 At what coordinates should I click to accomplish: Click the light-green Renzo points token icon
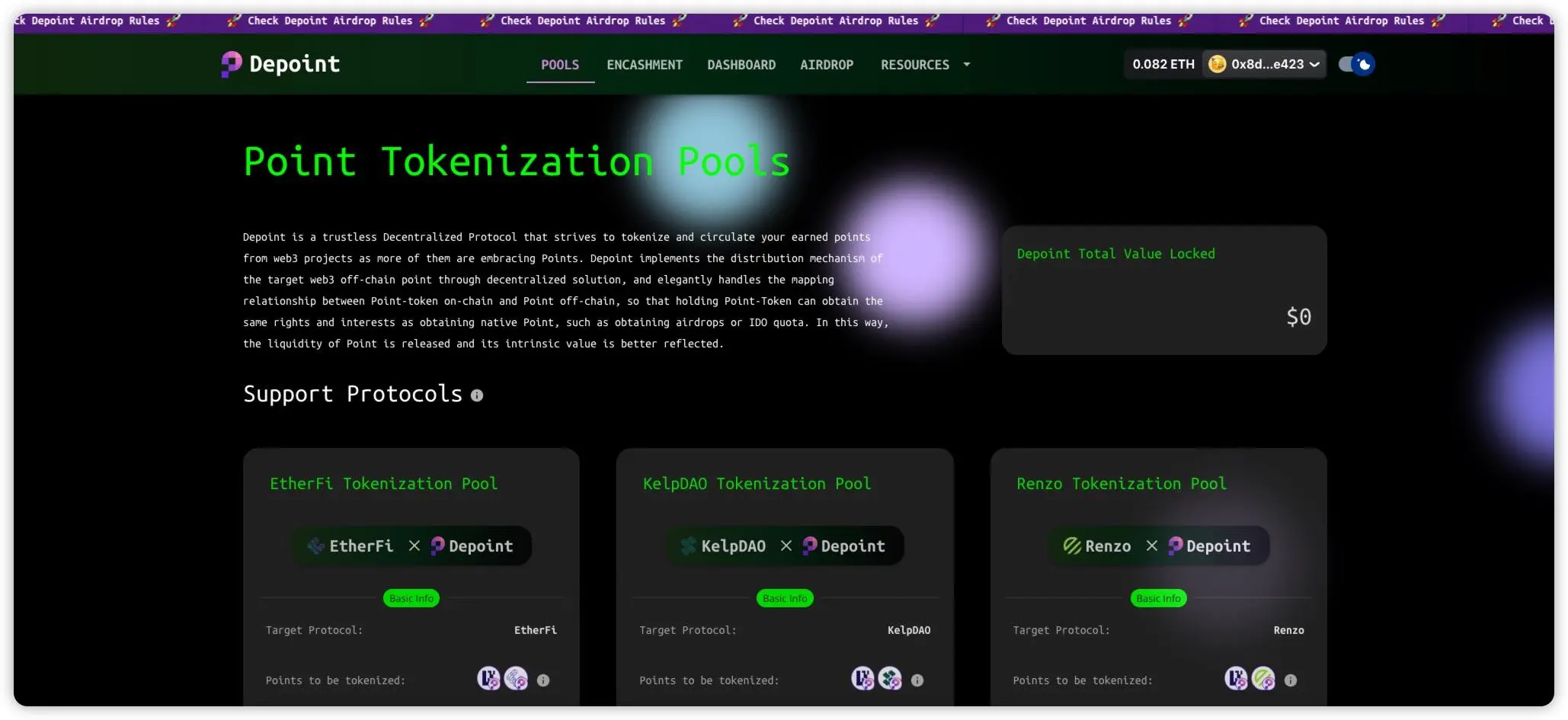1263,678
